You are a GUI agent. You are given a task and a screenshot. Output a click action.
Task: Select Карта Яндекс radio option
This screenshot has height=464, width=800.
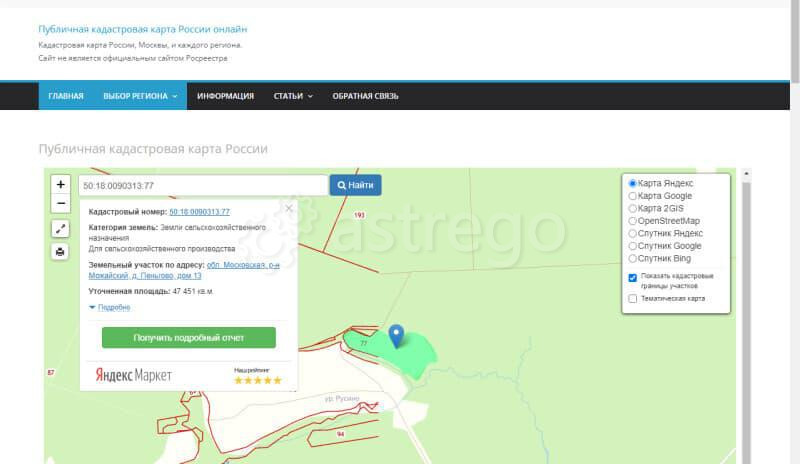633,183
